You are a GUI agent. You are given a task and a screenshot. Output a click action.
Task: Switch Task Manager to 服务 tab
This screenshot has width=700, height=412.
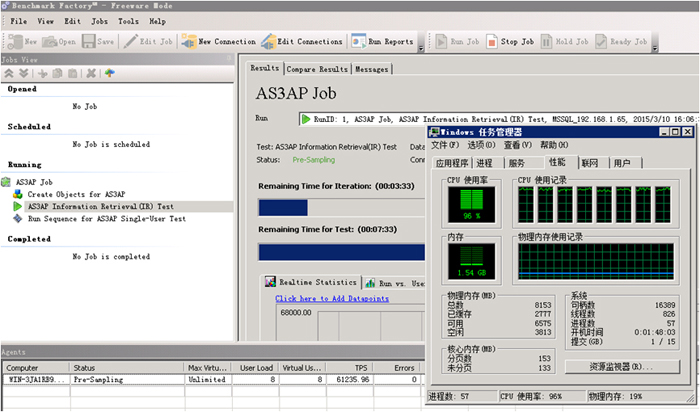(x=517, y=163)
